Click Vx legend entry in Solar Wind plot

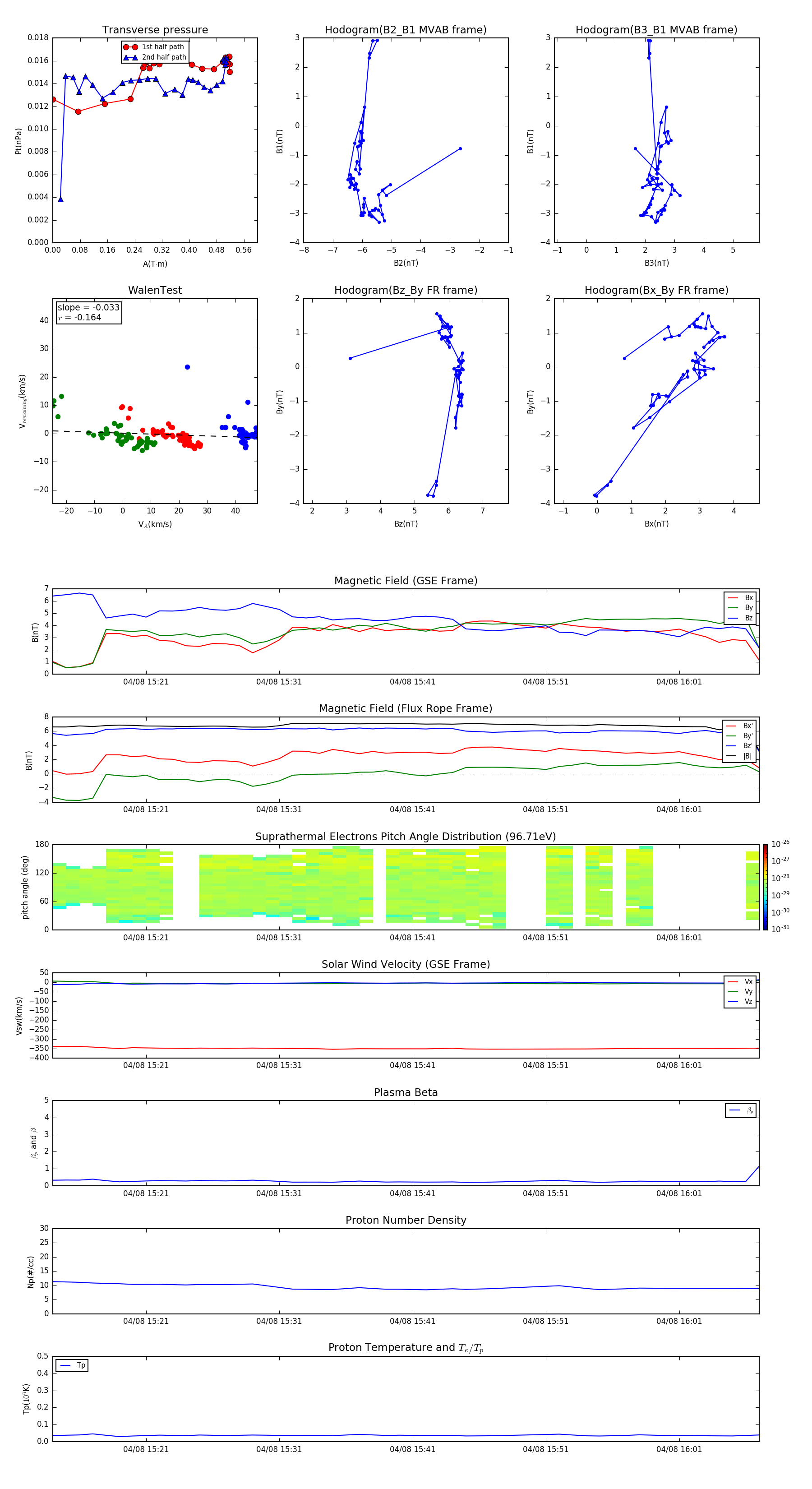pos(740,982)
